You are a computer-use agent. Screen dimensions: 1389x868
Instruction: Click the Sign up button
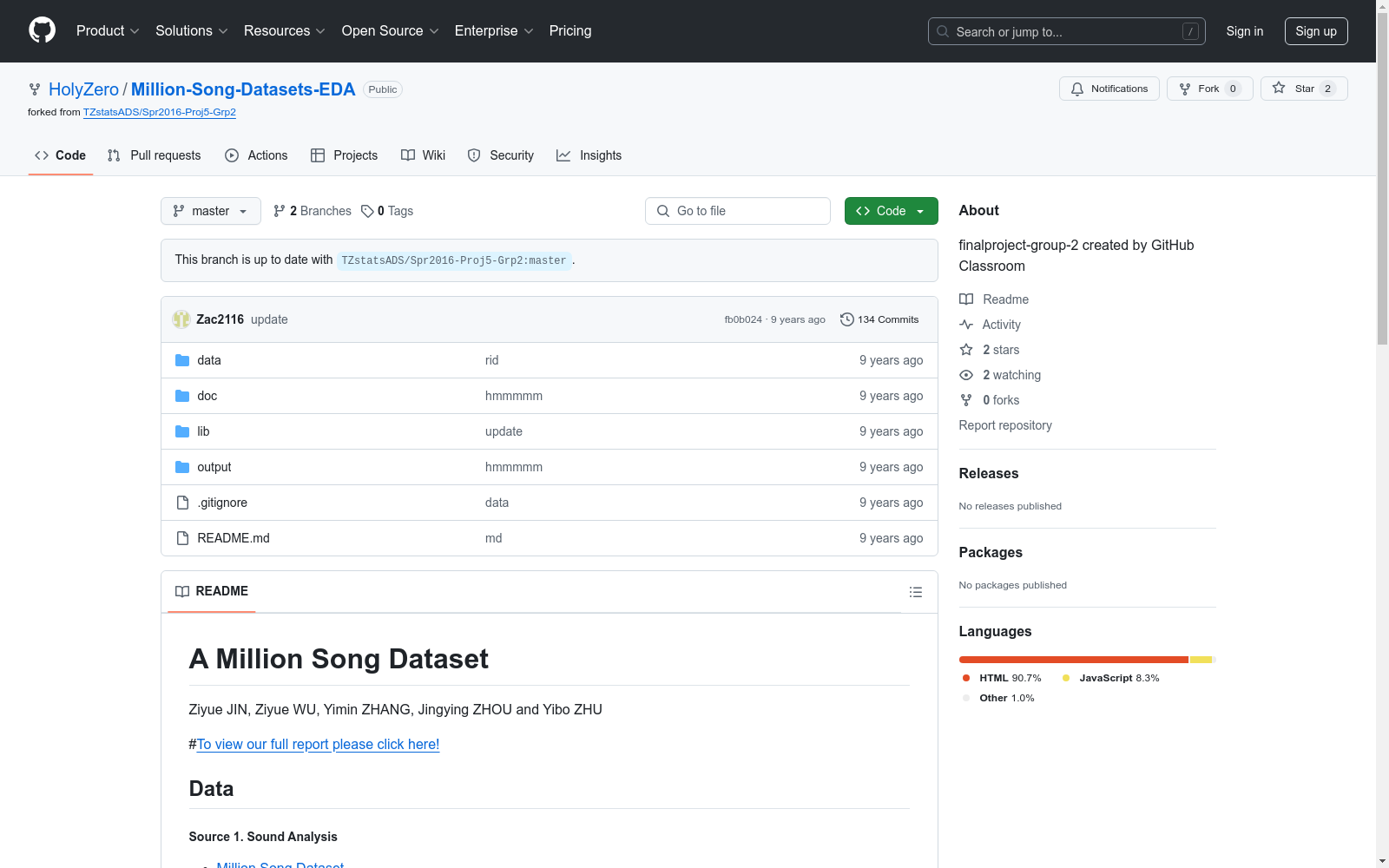pyautogui.click(x=1315, y=31)
